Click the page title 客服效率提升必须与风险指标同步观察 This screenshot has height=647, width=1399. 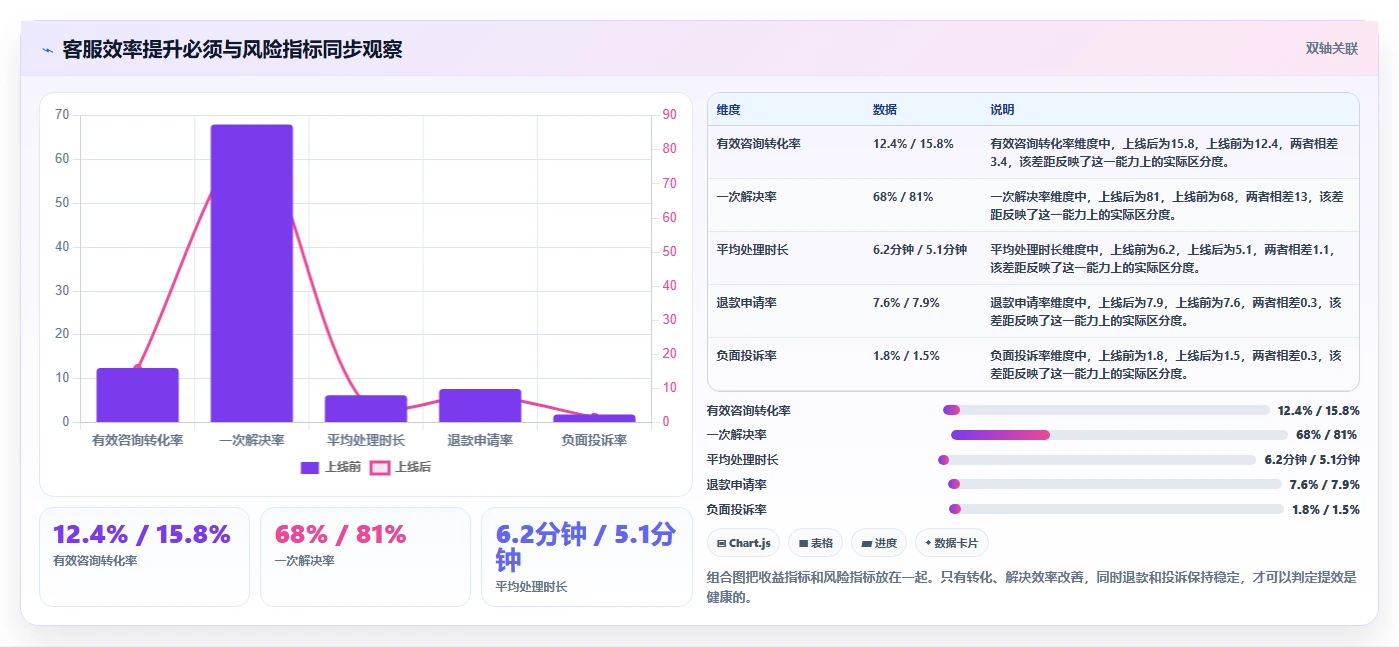[x=232, y=49]
